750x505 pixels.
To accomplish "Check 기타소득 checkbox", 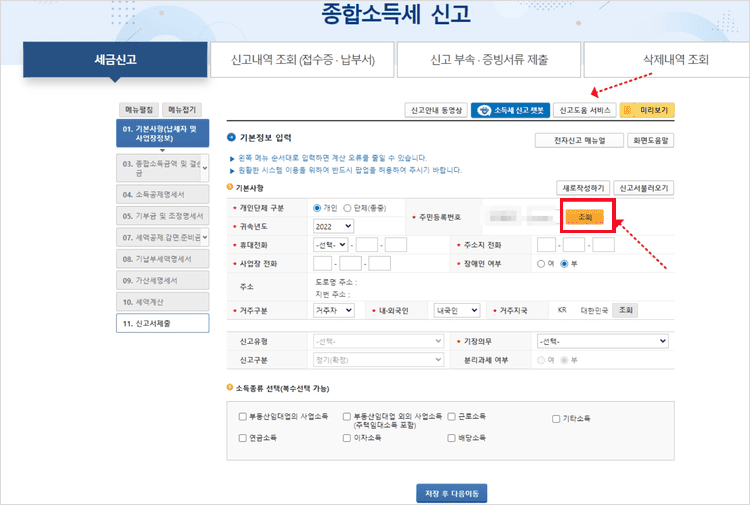I will tap(556, 419).
